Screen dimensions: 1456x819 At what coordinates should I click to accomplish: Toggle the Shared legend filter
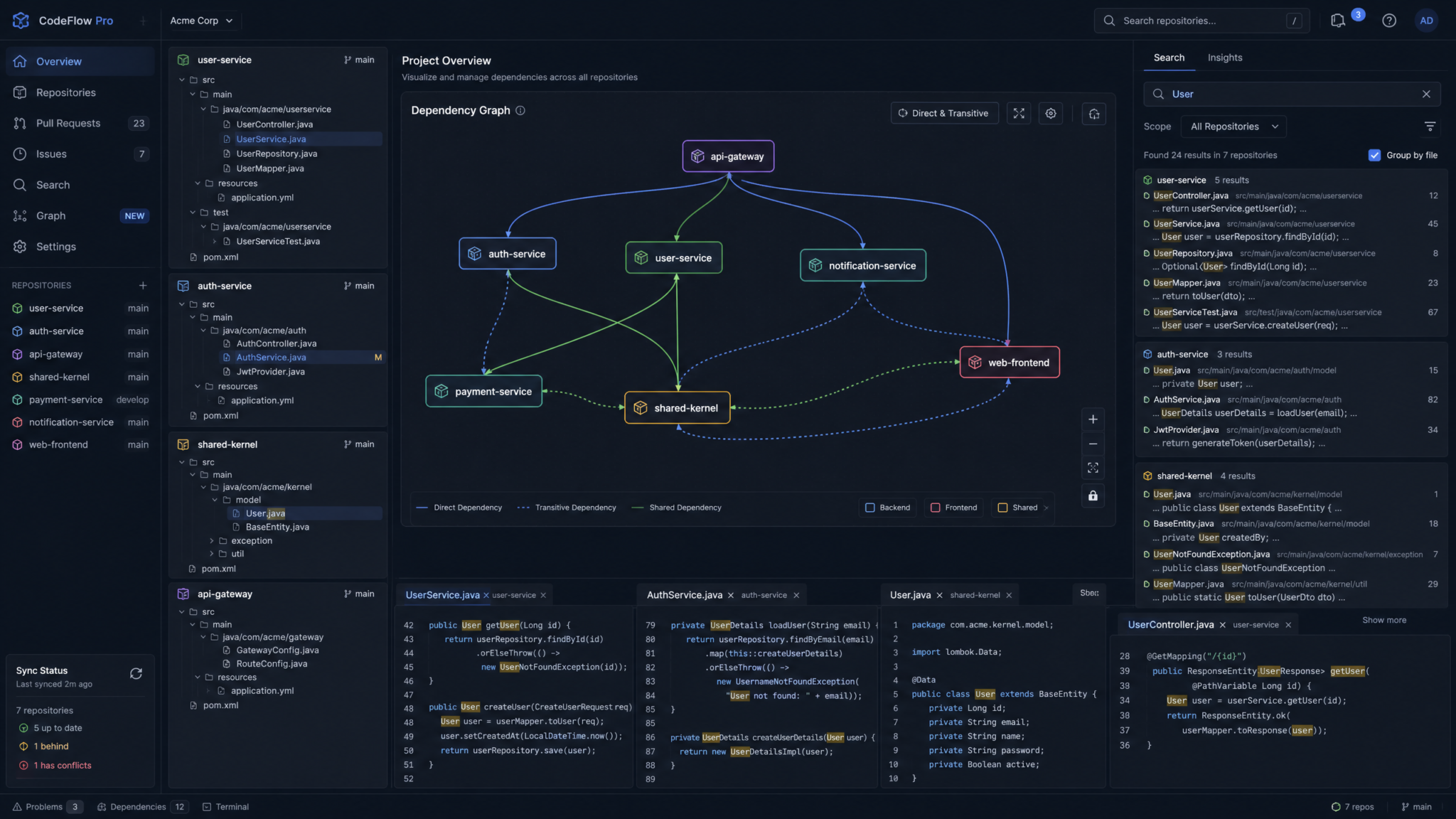1018,508
